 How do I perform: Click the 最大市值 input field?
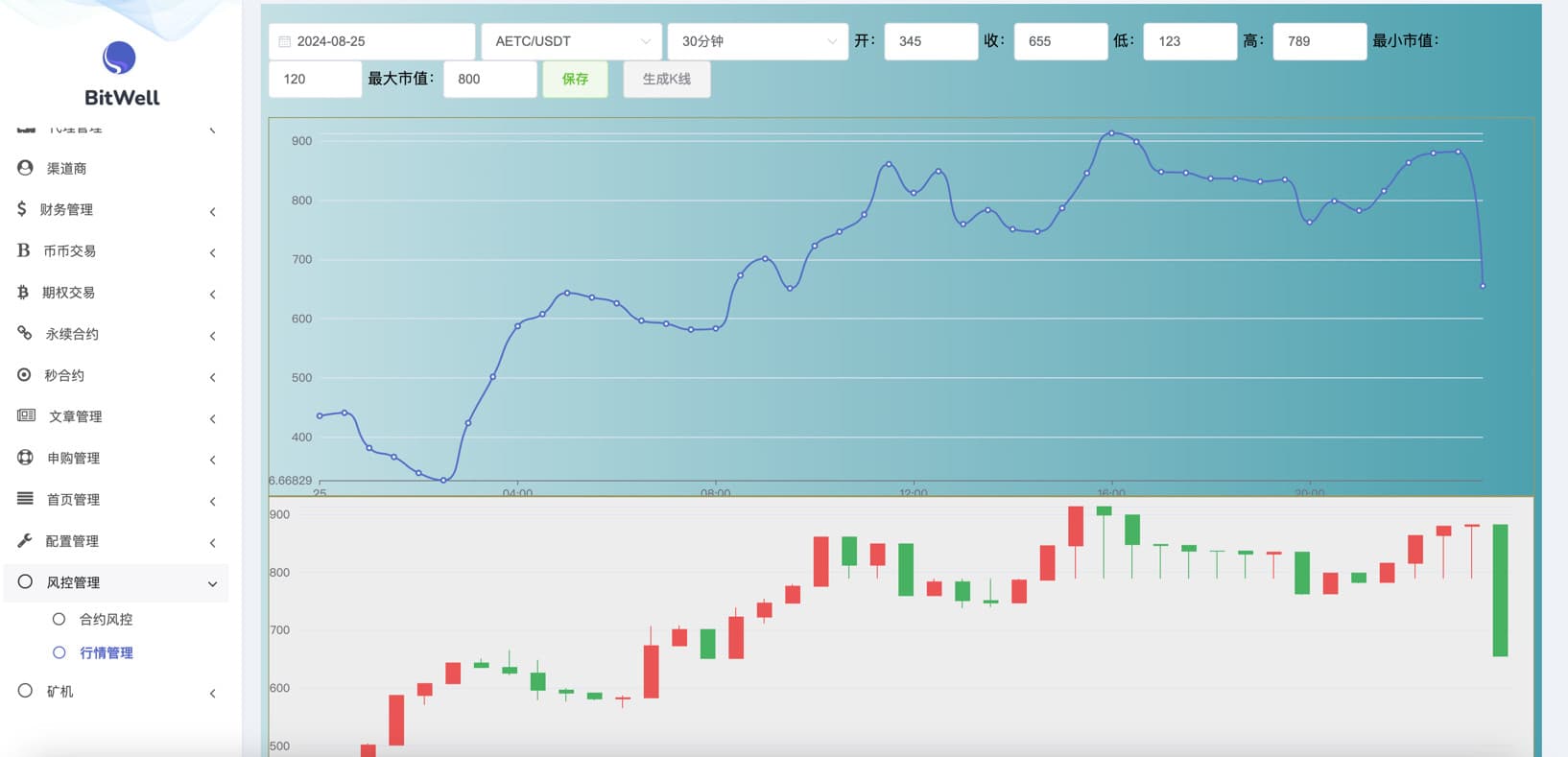[489, 79]
